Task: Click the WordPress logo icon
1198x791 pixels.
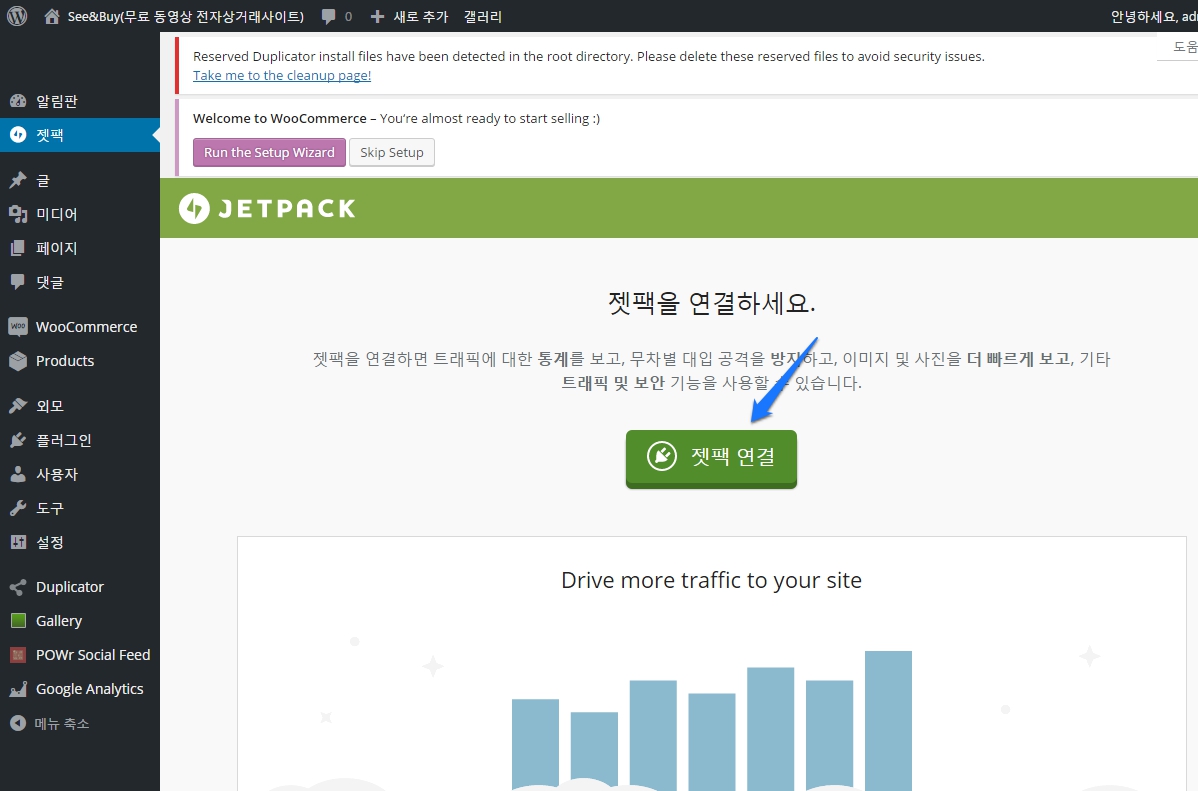Action: pos(17,16)
